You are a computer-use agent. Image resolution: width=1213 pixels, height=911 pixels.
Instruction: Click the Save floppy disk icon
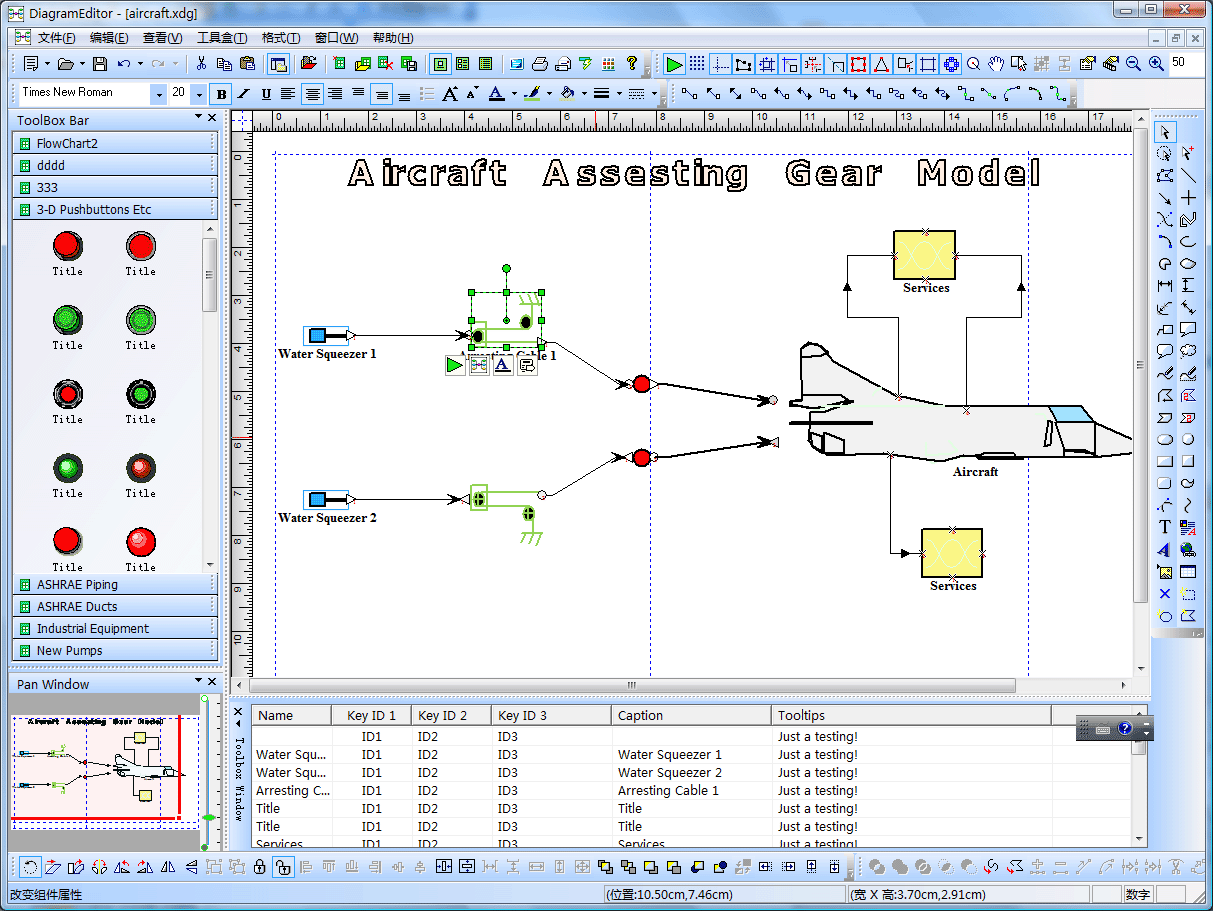point(100,64)
